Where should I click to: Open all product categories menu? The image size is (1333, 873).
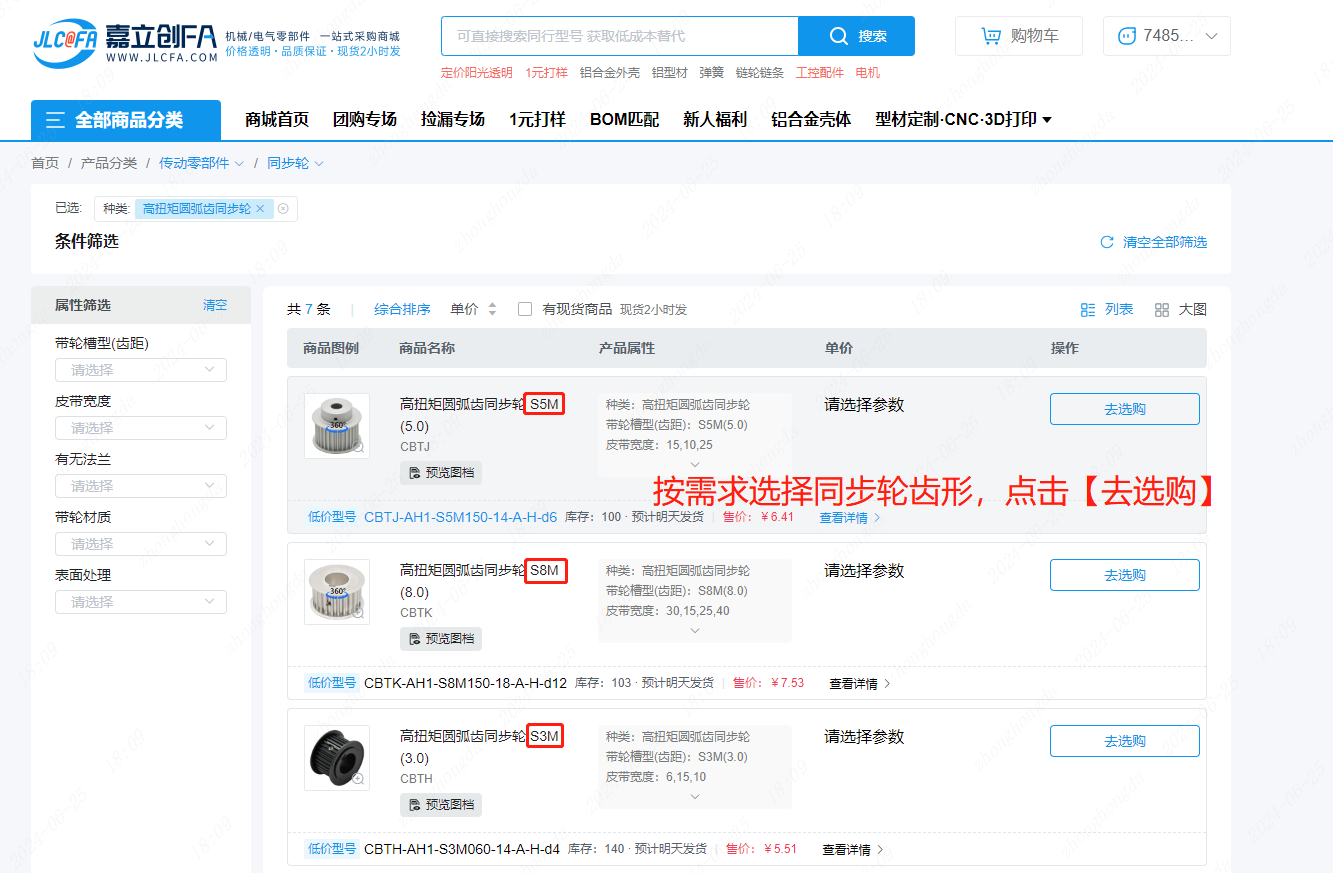[x=126, y=120]
